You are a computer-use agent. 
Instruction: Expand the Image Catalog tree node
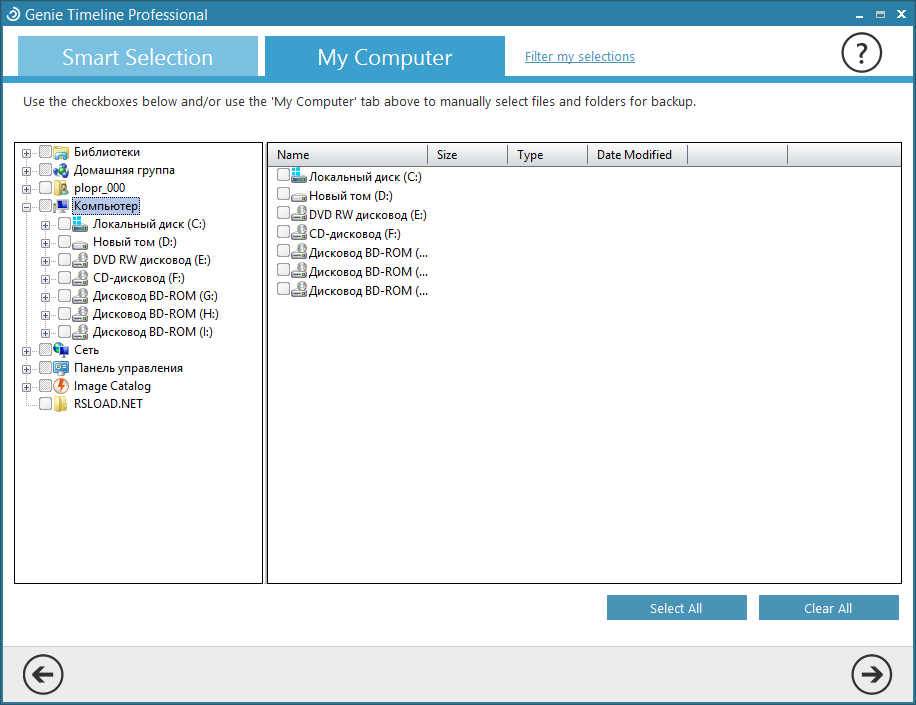tap(26, 387)
